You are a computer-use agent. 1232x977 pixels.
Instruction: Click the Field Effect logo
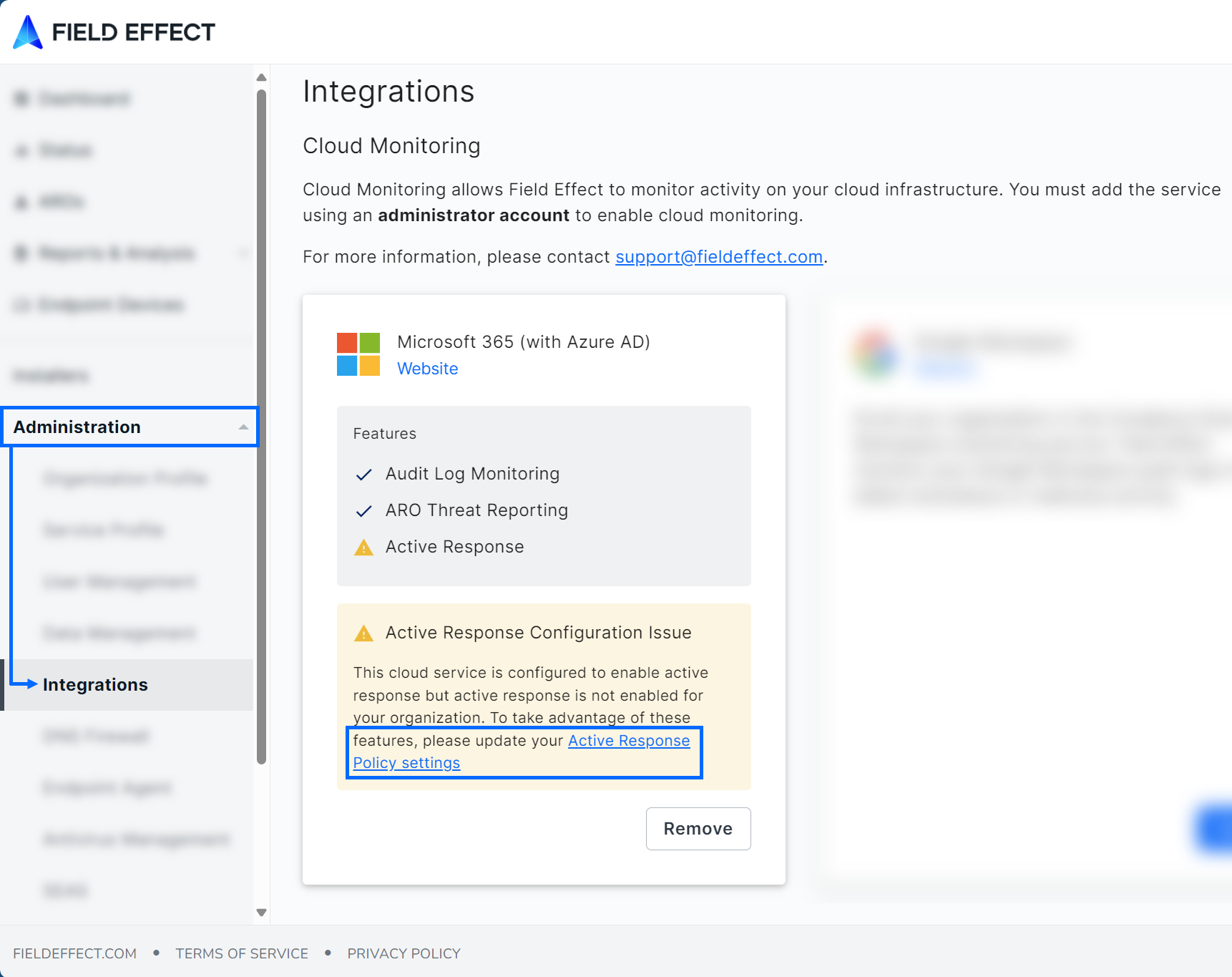click(114, 32)
